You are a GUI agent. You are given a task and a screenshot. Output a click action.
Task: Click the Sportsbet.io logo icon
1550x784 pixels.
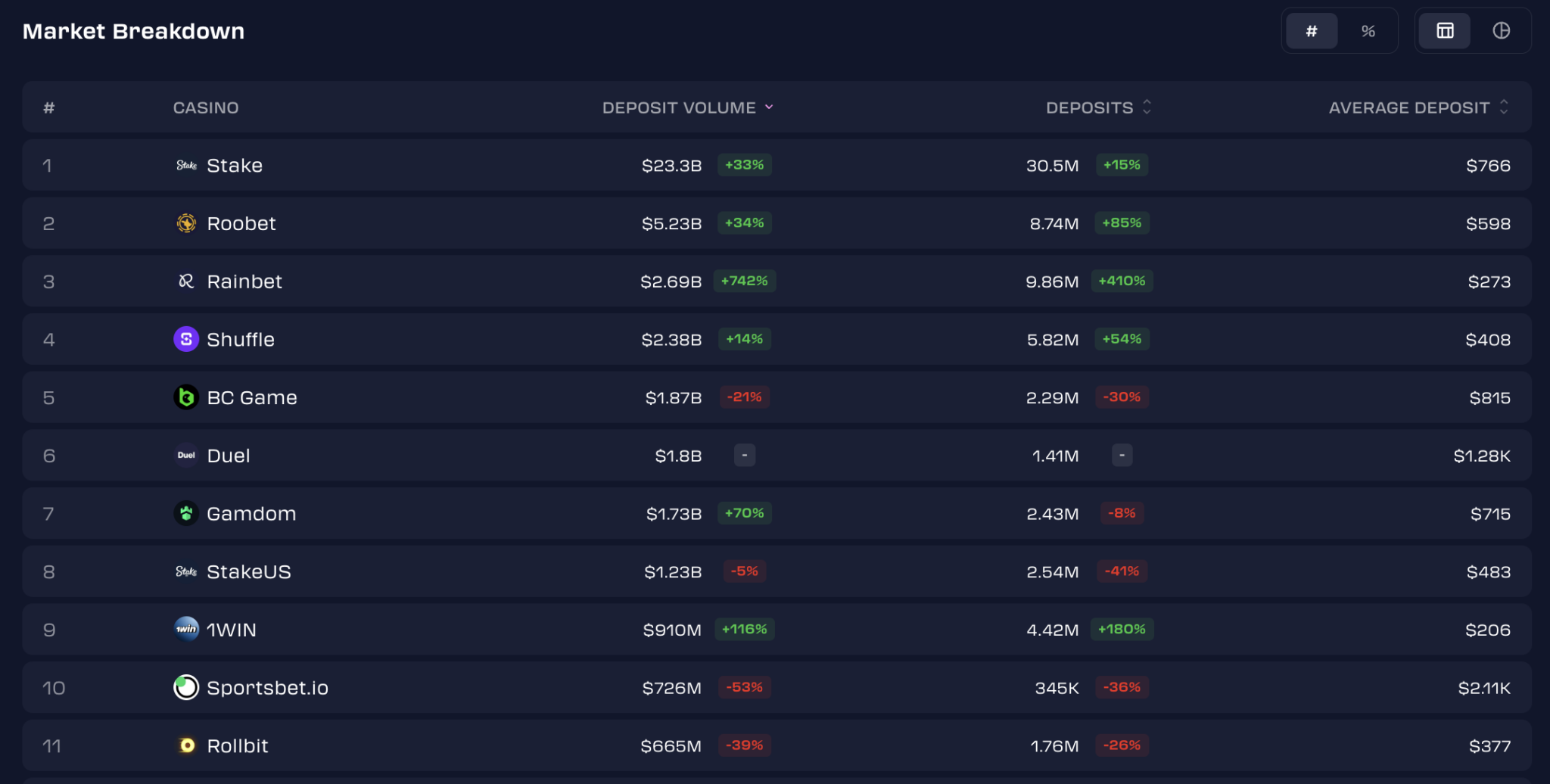pos(186,687)
